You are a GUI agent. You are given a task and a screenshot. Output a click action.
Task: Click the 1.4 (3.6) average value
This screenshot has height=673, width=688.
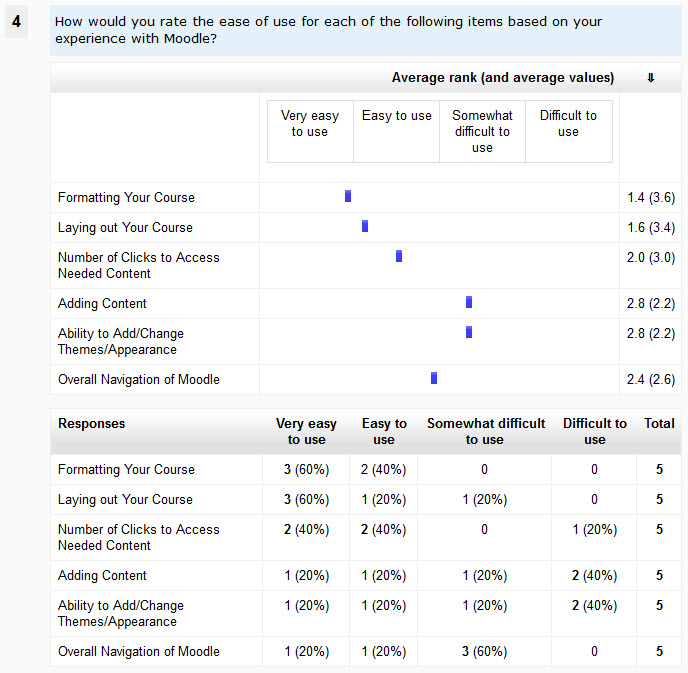[651, 197]
